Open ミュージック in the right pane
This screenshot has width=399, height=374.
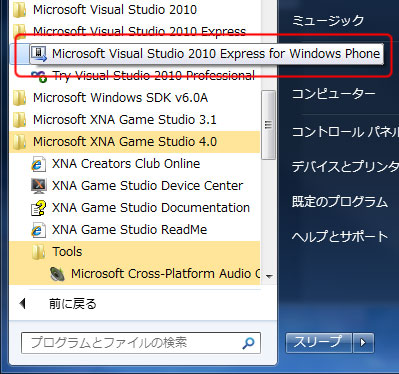pos(328,21)
